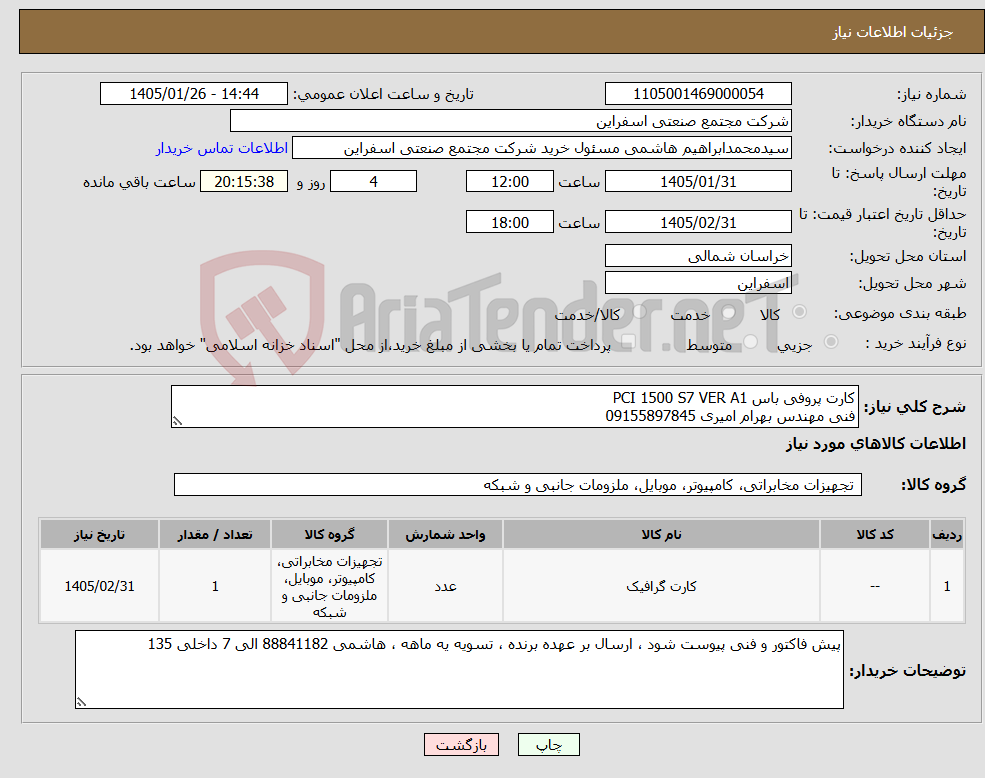Viewport: 985px width, 778px height.
Task: Click the delivery city اسفراین field
Action: (x=698, y=283)
